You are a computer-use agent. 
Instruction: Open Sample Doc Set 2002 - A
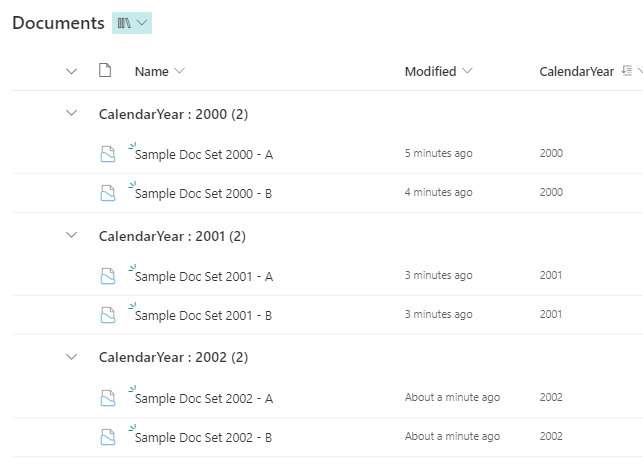coord(203,399)
